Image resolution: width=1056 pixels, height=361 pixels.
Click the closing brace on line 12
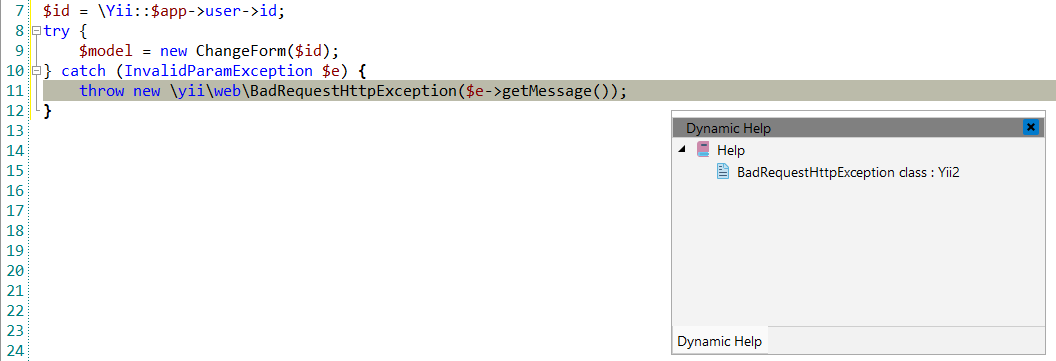(x=47, y=111)
